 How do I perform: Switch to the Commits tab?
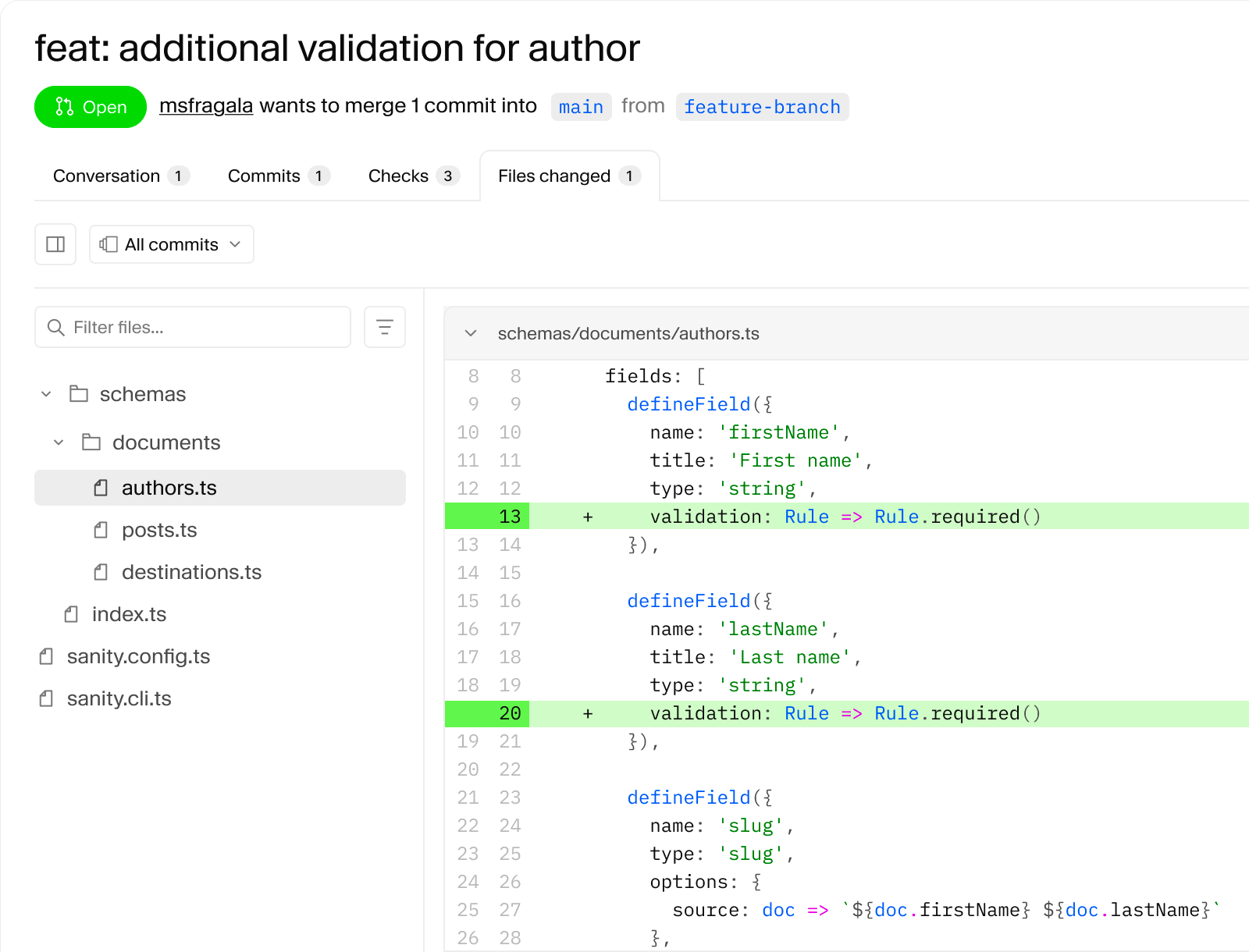pos(279,176)
